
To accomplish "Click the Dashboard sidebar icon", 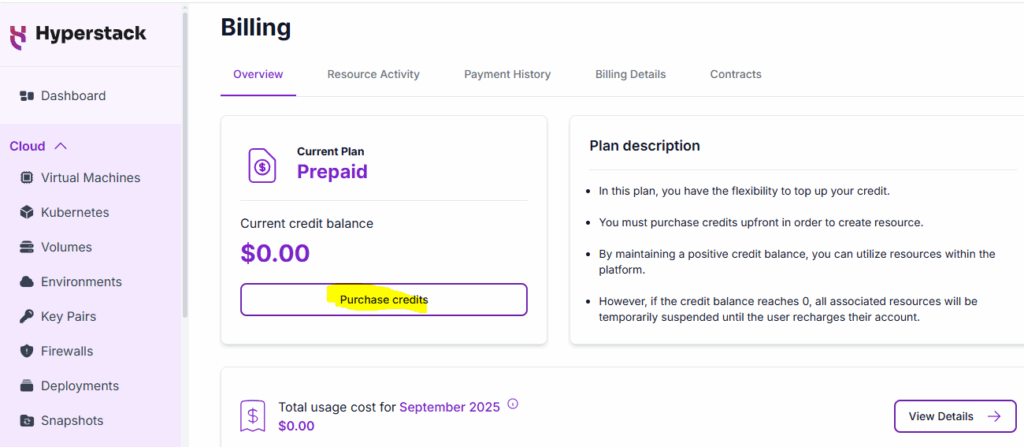I will (x=27, y=96).
